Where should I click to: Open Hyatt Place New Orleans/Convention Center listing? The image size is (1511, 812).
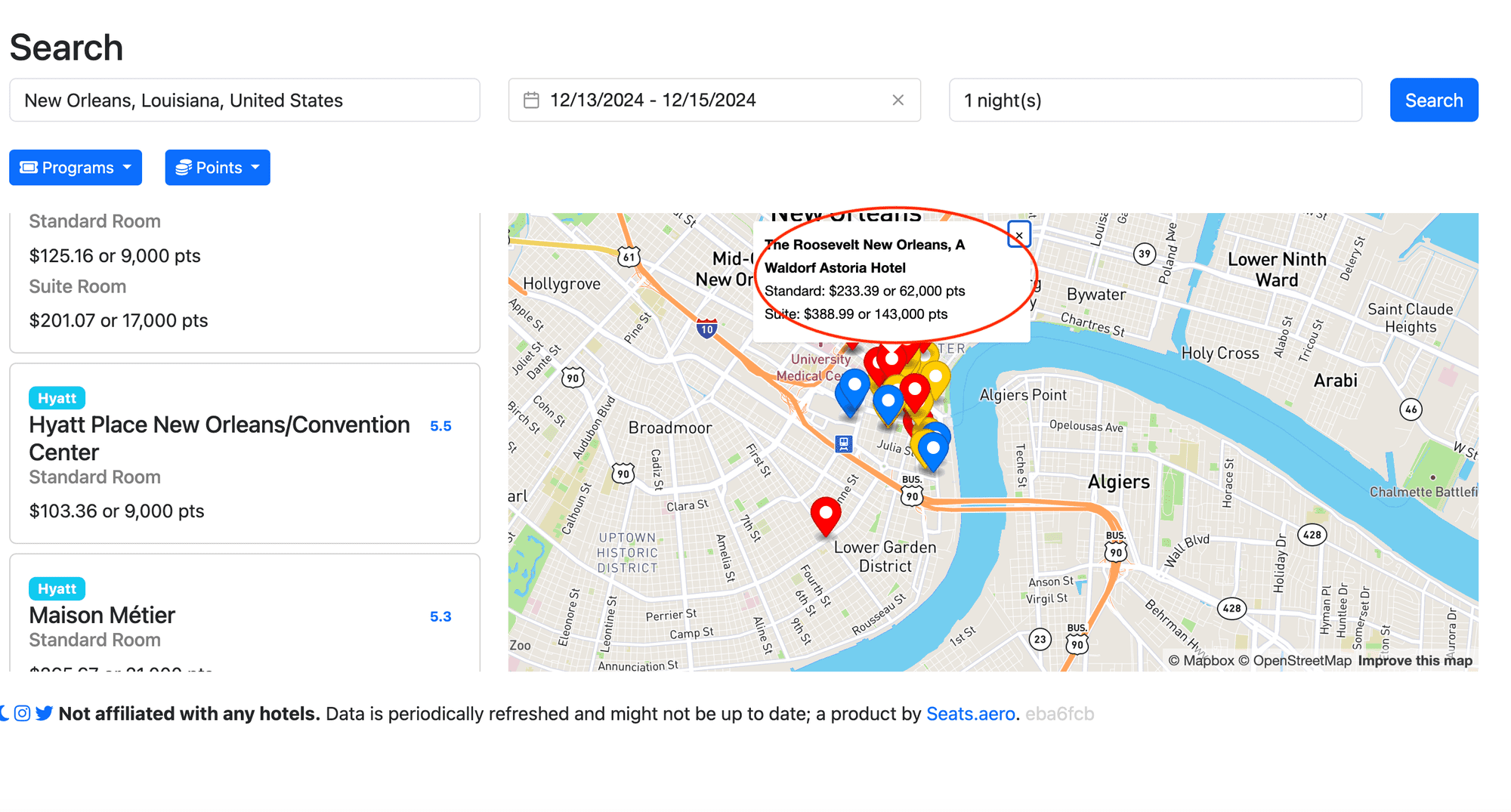pyautogui.click(x=219, y=438)
